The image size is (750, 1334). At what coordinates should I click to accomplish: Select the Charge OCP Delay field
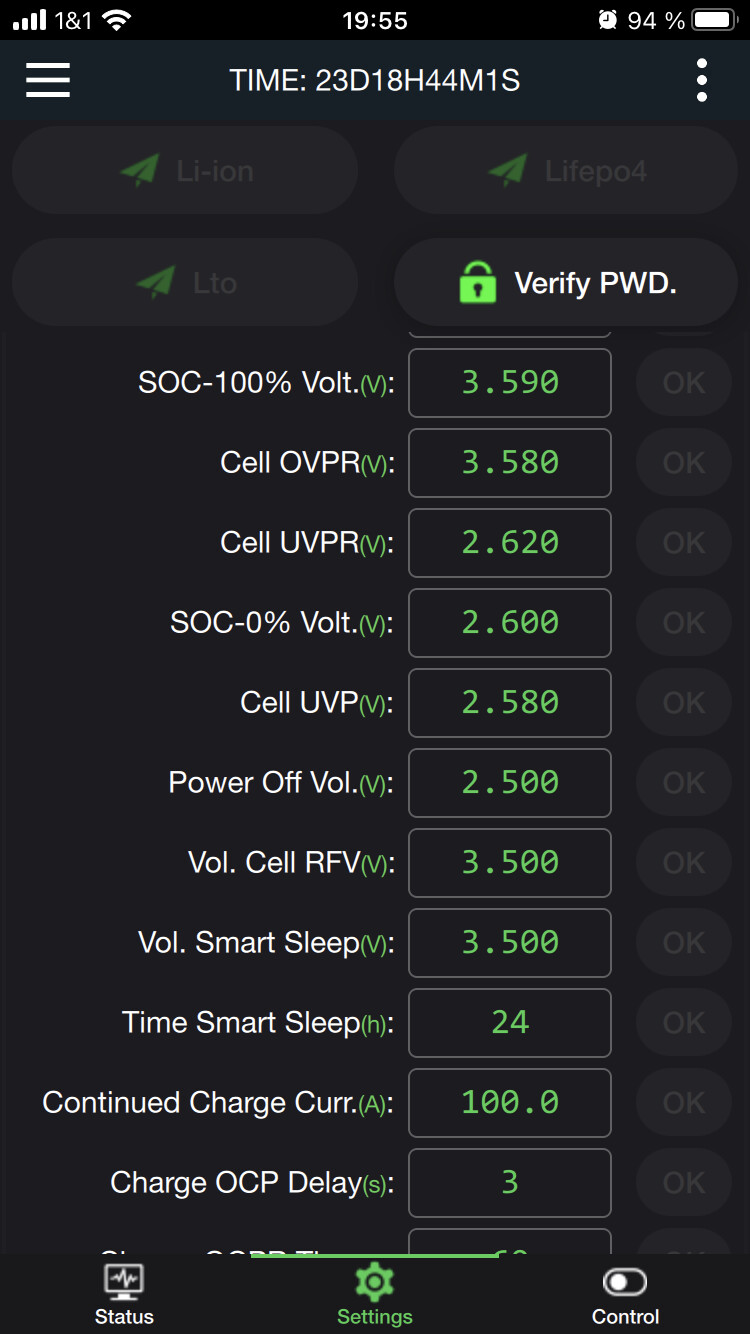pos(510,1183)
